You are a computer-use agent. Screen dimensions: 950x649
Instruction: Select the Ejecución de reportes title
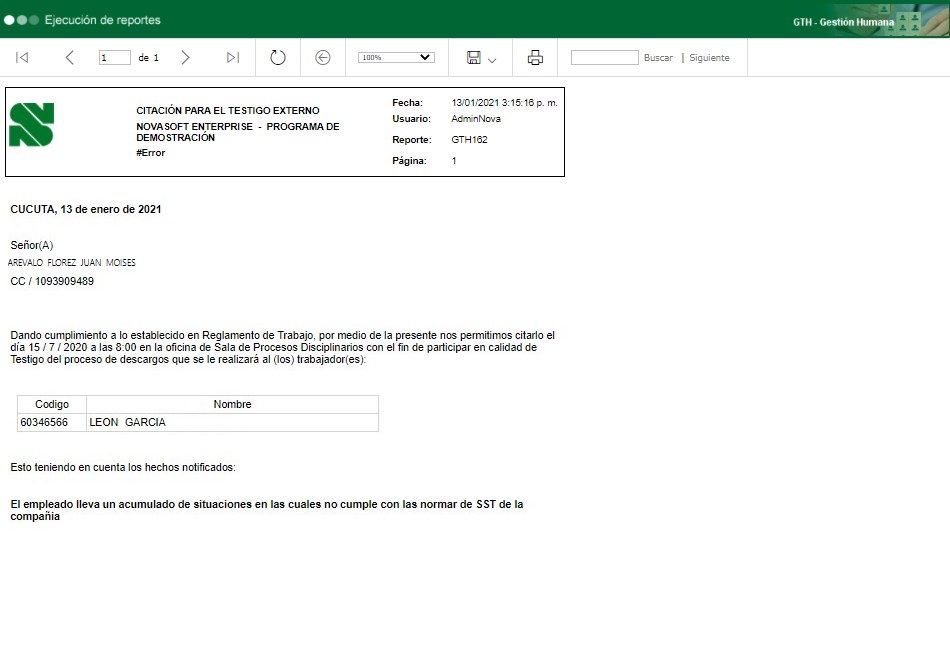point(102,20)
